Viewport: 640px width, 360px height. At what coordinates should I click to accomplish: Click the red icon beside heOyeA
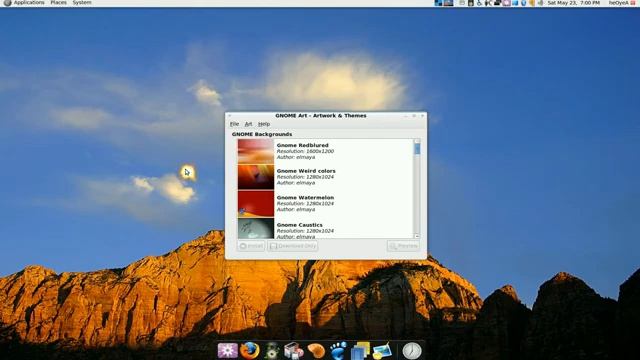pos(633,2)
